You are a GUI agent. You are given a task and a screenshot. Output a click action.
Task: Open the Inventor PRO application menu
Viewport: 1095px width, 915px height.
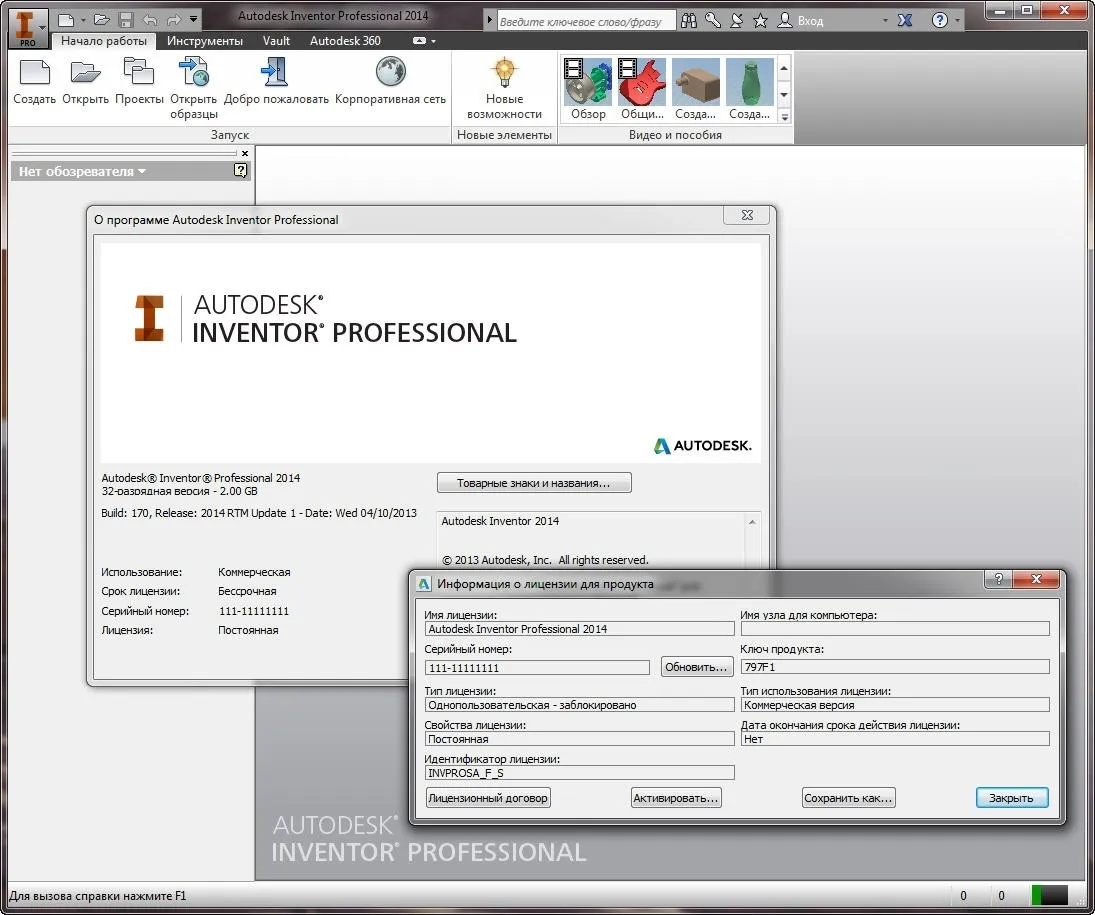tap(28, 28)
